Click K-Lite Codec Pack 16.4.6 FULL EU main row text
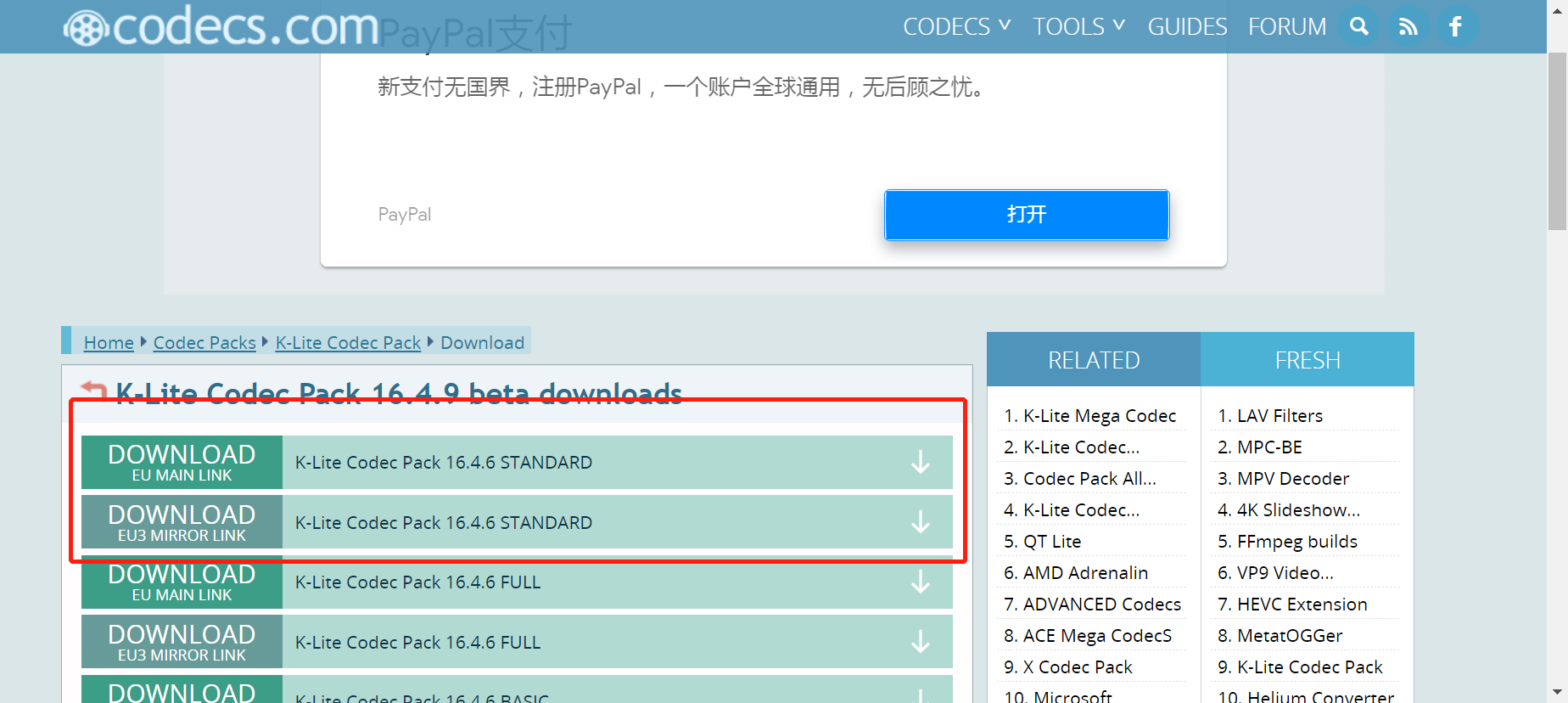This screenshot has width=1568, height=703. pos(417,582)
